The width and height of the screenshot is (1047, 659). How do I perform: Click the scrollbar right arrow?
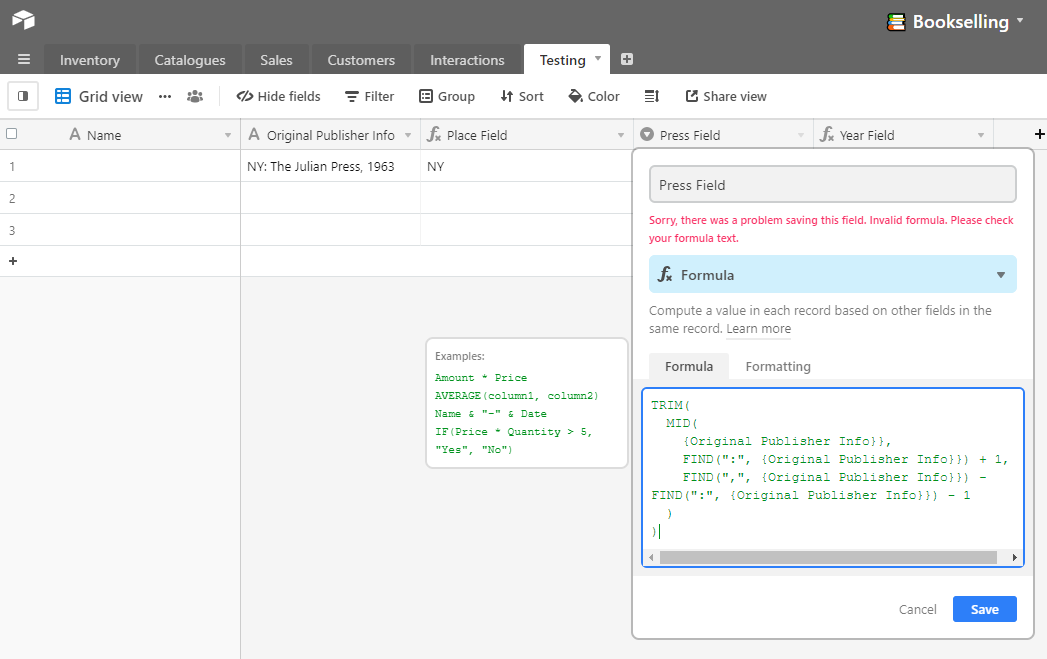tap(1014, 558)
